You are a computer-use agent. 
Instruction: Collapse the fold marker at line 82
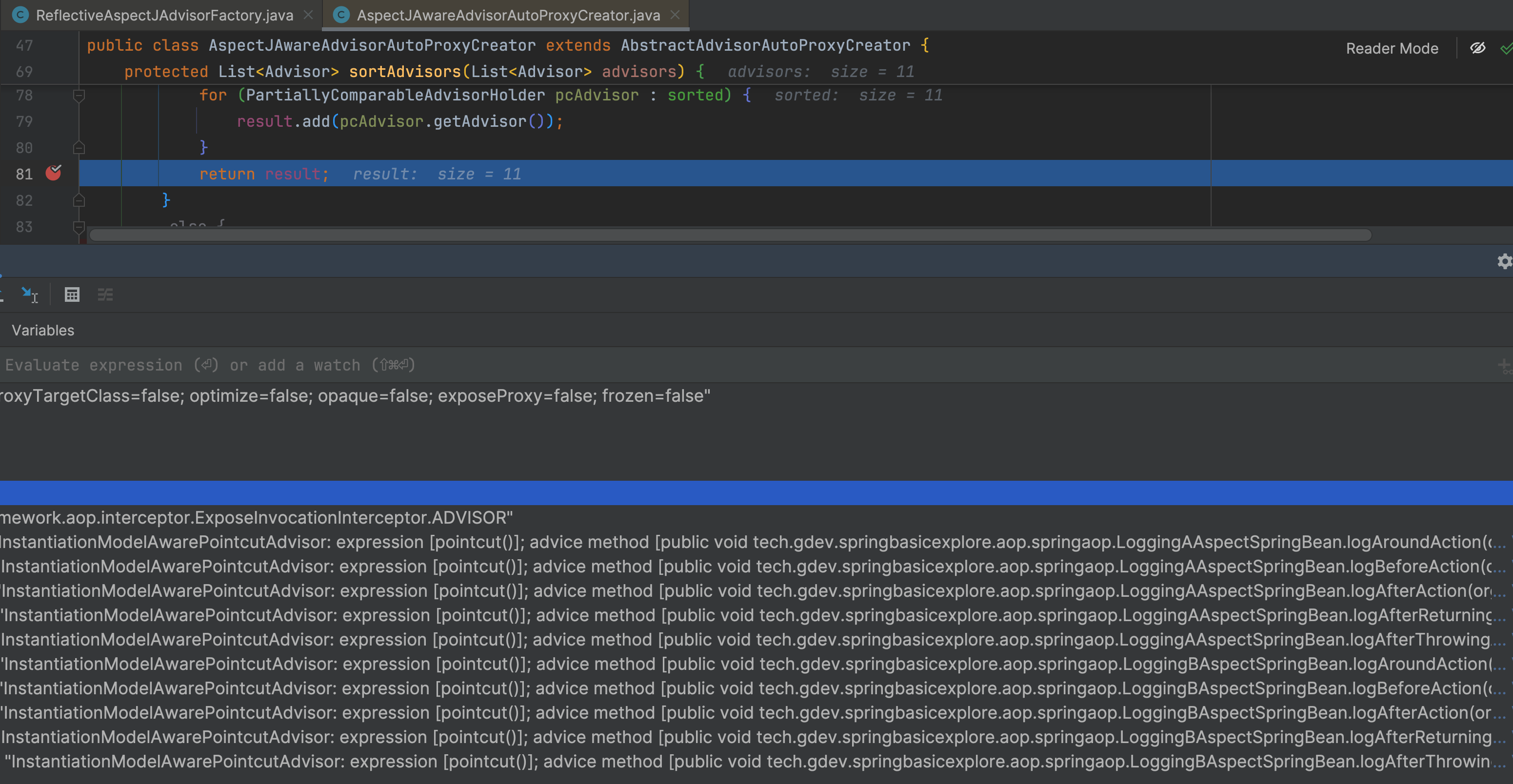click(x=79, y=200)
